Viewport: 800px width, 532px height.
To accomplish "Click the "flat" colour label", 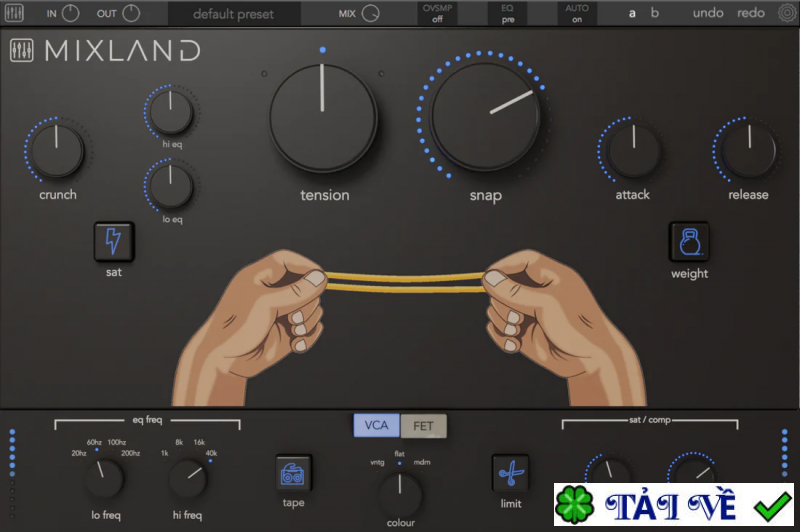I will tap(399, 453).
